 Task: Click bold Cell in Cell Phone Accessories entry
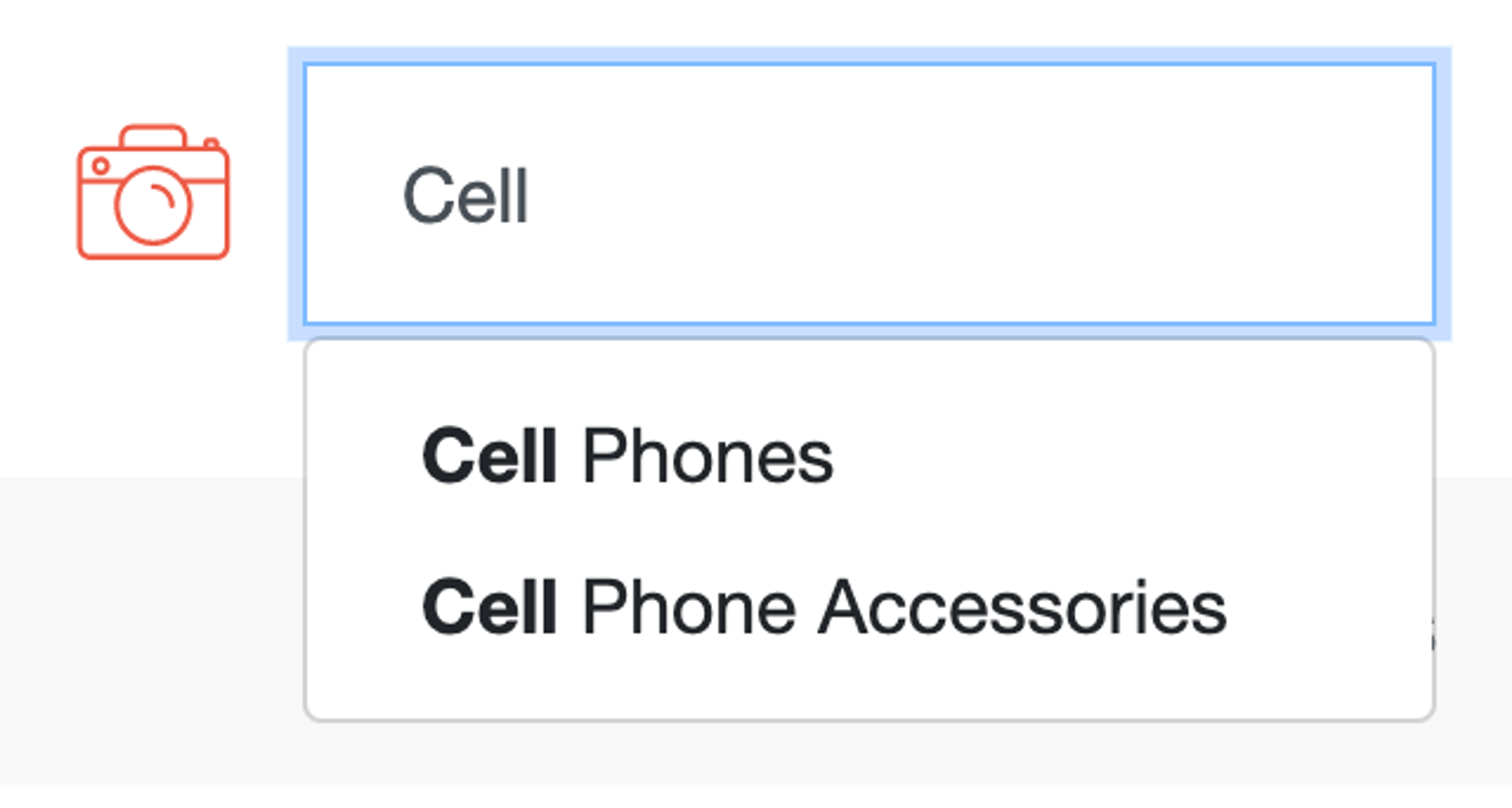(x=489, y=607)
